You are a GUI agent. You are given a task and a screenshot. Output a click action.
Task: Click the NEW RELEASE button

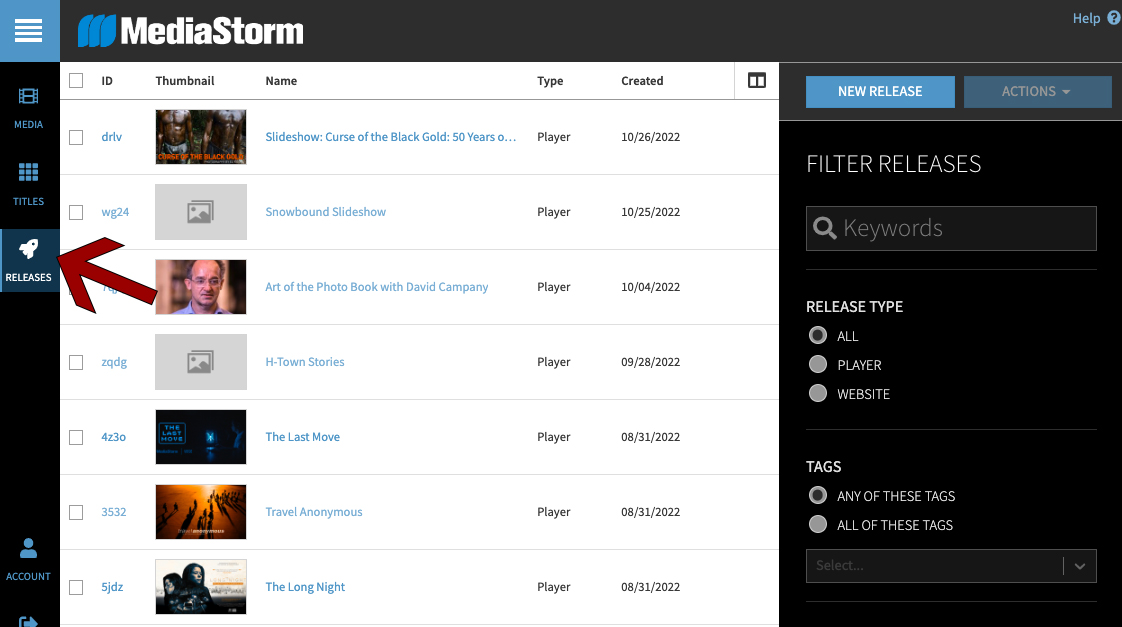(879, 91)
